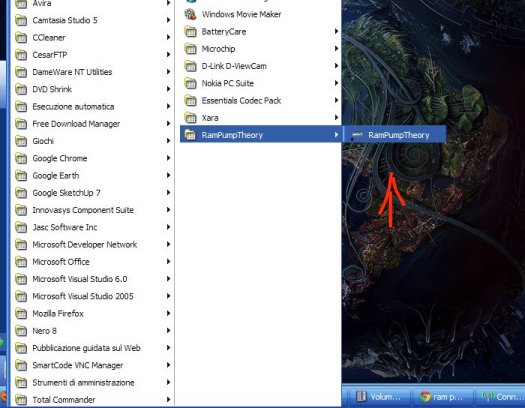Click the DVD Shrink folder icon
The width and height of the screenshot is (525, 408).
tap(21, 89)
